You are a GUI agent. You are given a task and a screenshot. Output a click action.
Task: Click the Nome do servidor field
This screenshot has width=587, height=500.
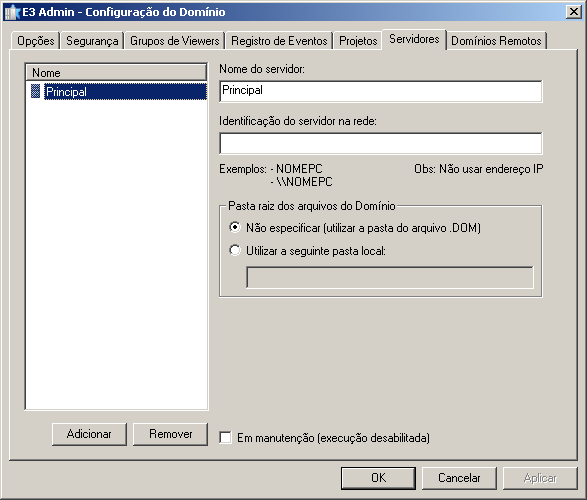pos(381,91)
